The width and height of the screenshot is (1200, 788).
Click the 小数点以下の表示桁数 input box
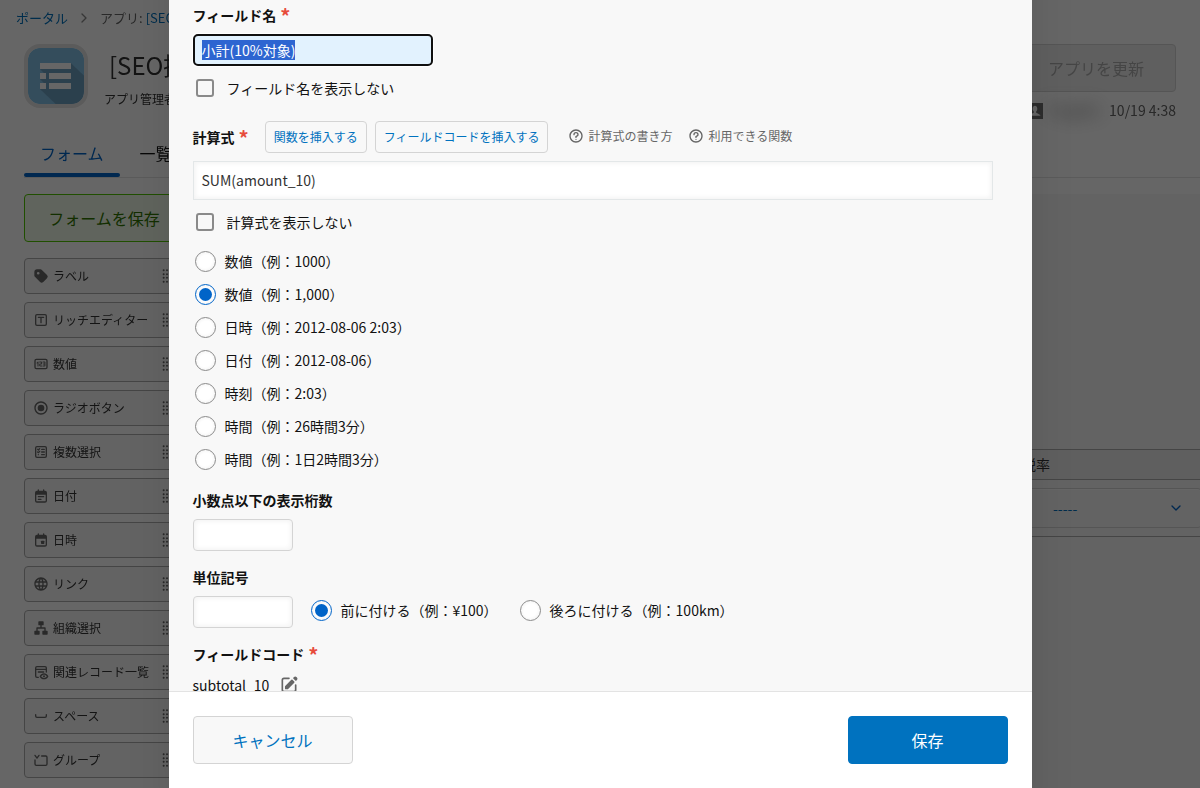243,535
